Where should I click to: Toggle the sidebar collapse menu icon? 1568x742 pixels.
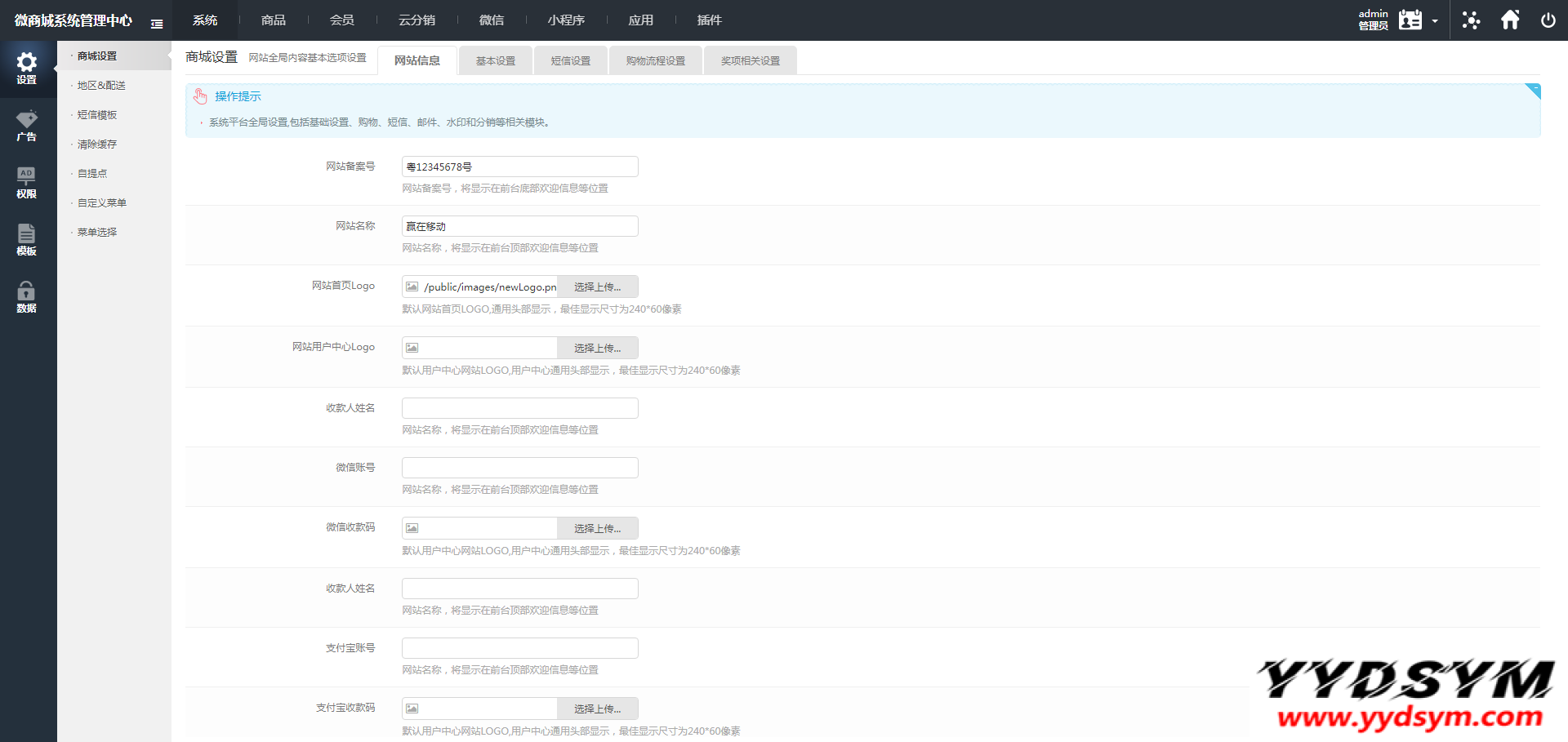pos(157,24)
